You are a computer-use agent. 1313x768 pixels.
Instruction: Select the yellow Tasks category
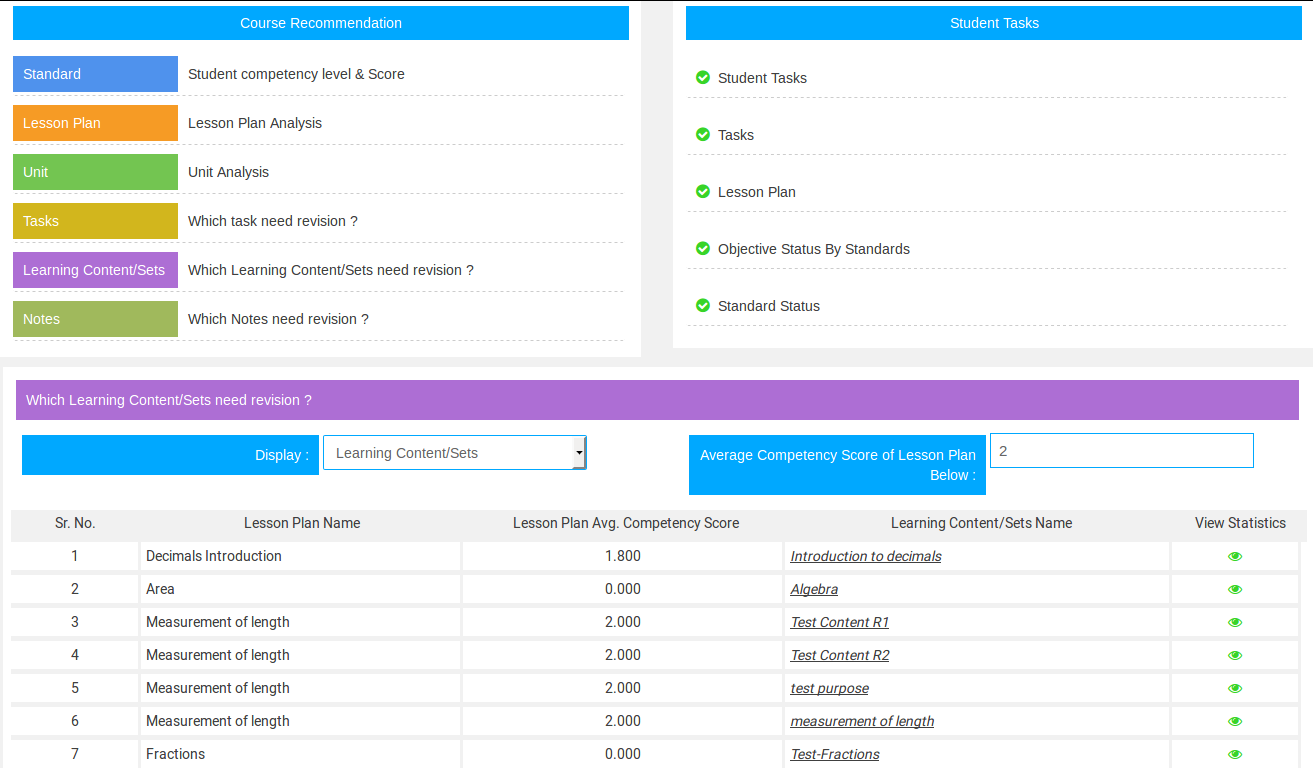point(95,221)
